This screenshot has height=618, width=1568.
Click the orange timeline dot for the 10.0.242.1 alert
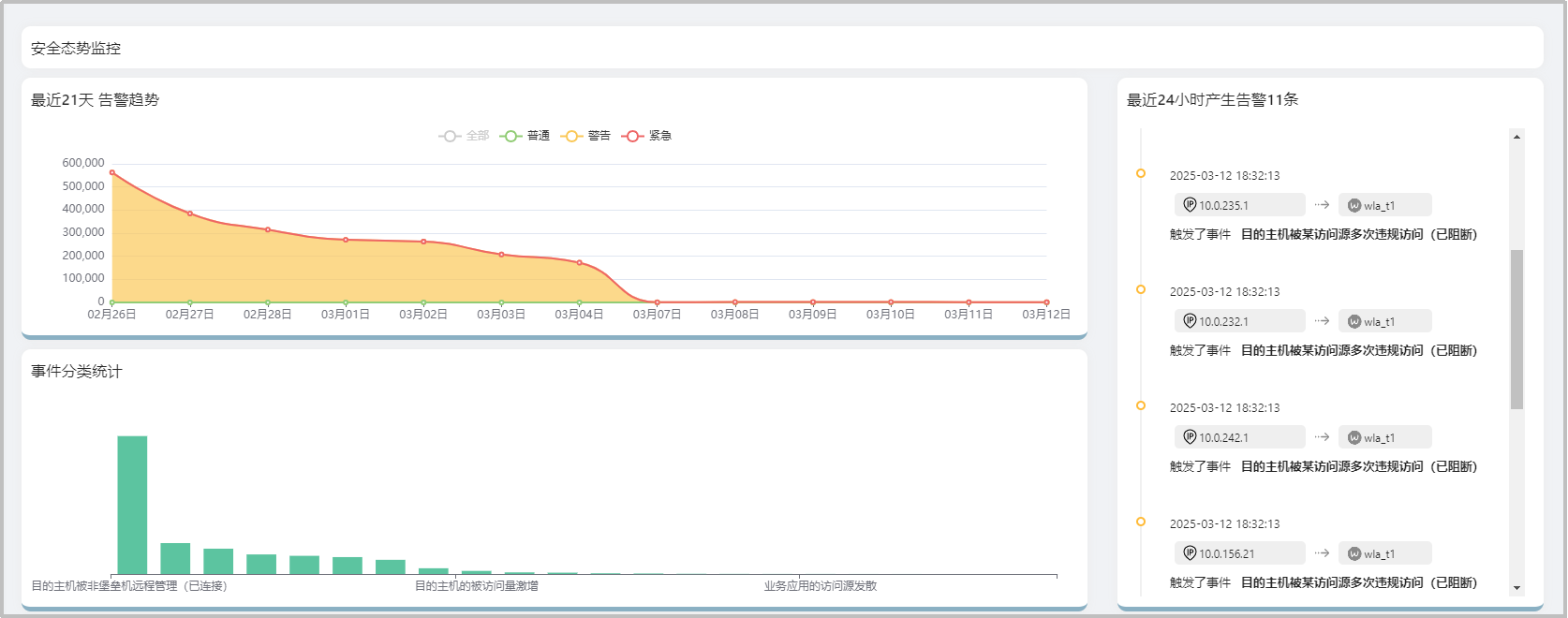tap(1141, 405)
